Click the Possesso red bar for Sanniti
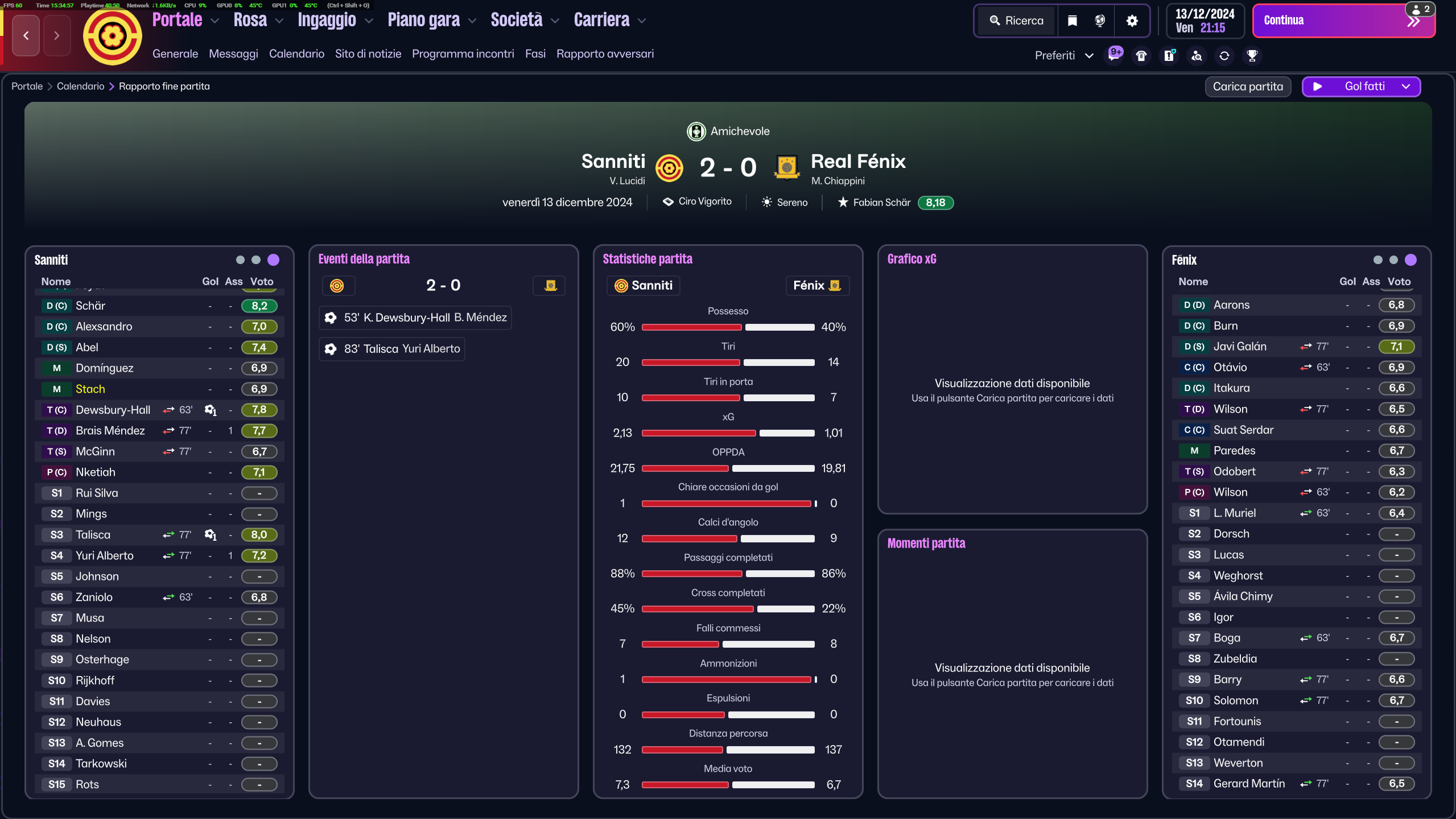 [691, 327]
